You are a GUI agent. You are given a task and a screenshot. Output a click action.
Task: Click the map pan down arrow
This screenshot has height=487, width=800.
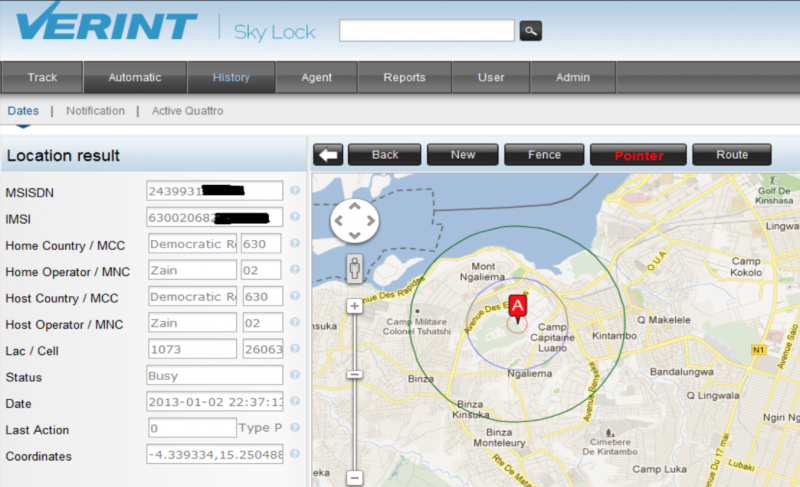[x=355, y=235]
